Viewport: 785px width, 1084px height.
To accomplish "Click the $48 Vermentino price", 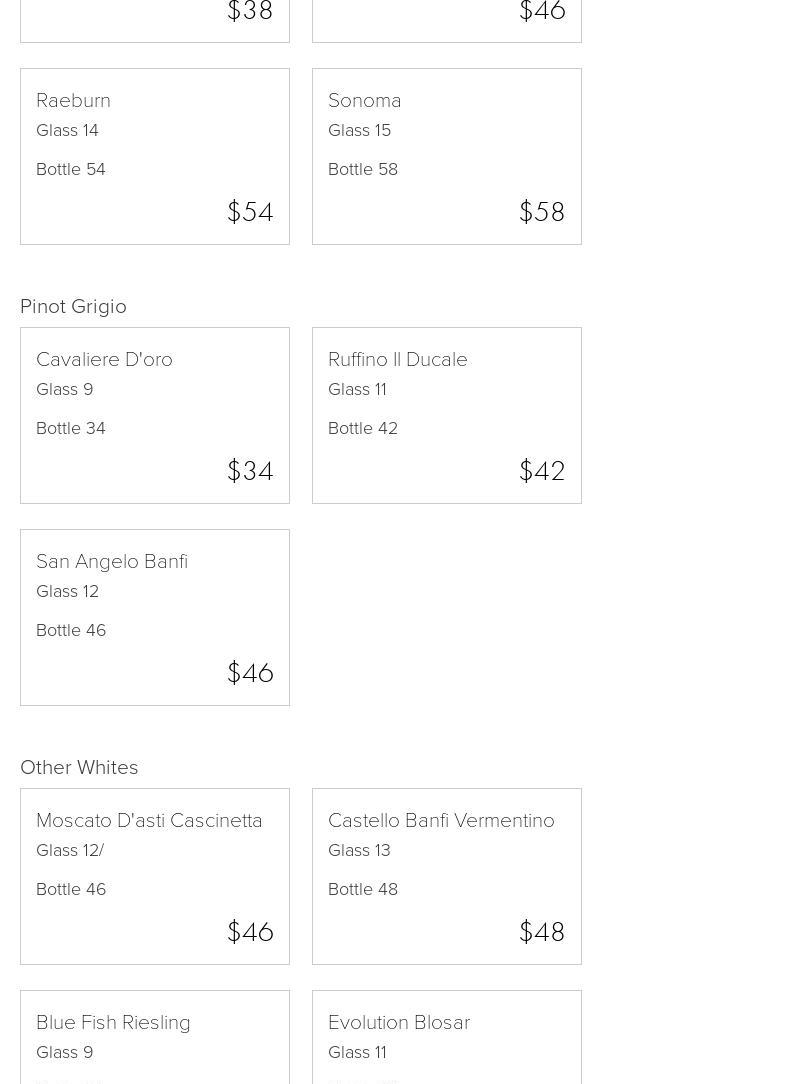I will tap(542, 932).
